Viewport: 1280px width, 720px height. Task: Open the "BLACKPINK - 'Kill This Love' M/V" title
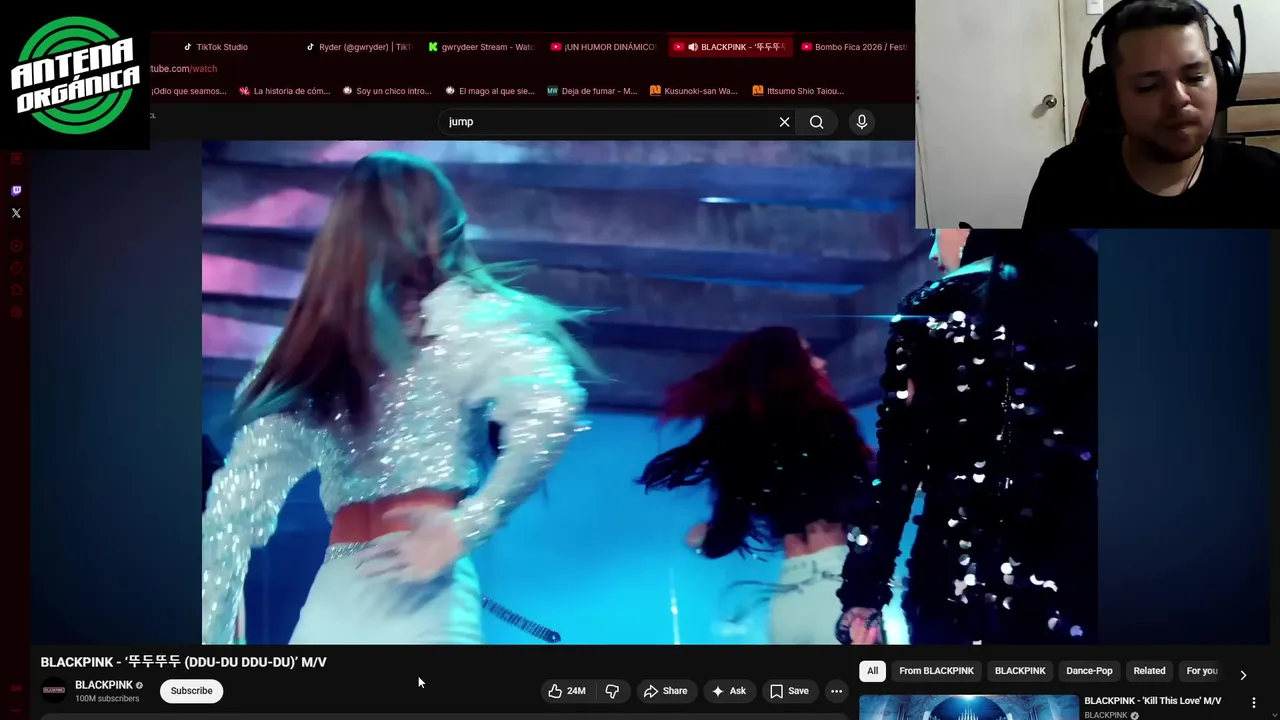point(1152,701)
